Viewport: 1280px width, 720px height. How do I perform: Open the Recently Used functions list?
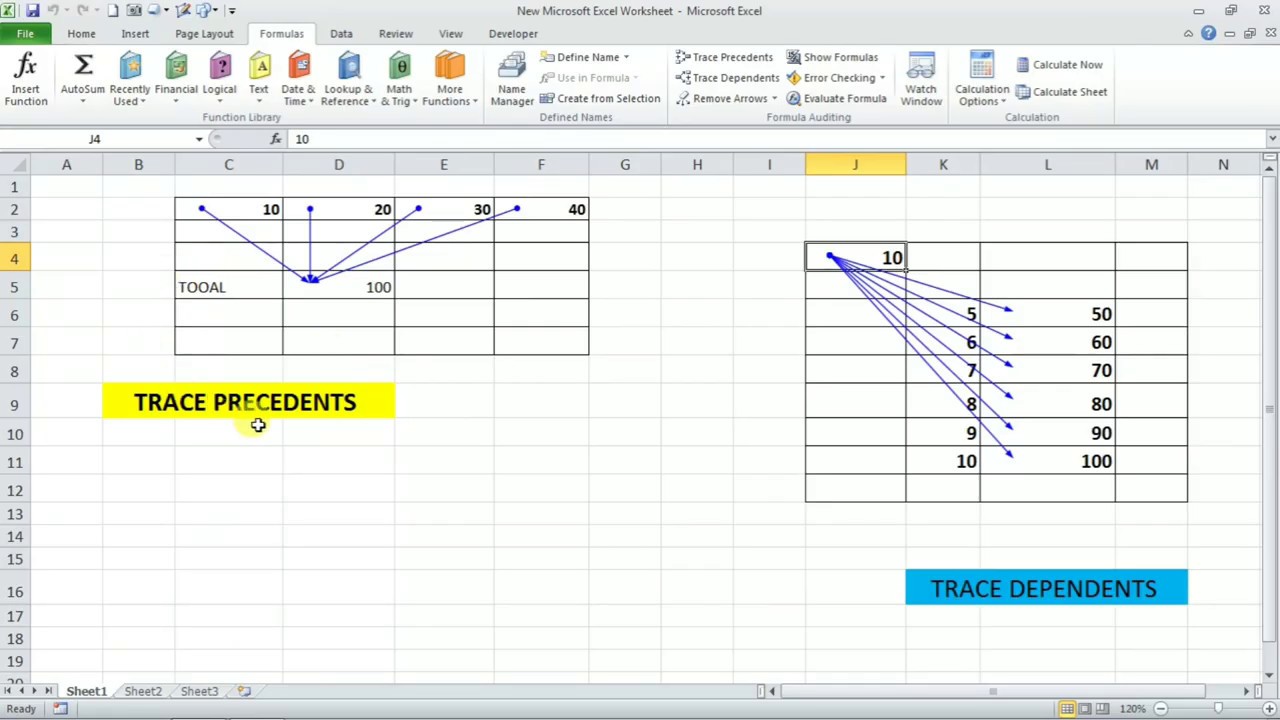(x=130, y=80)
